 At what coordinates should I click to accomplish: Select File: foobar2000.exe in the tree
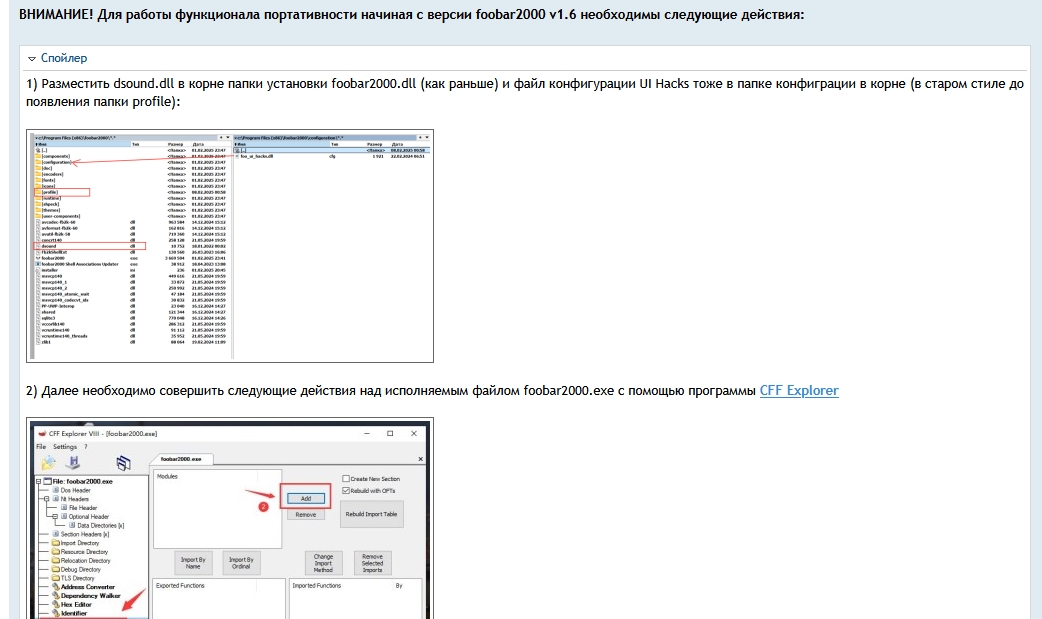pyautogui.click(x=83, y=481)
